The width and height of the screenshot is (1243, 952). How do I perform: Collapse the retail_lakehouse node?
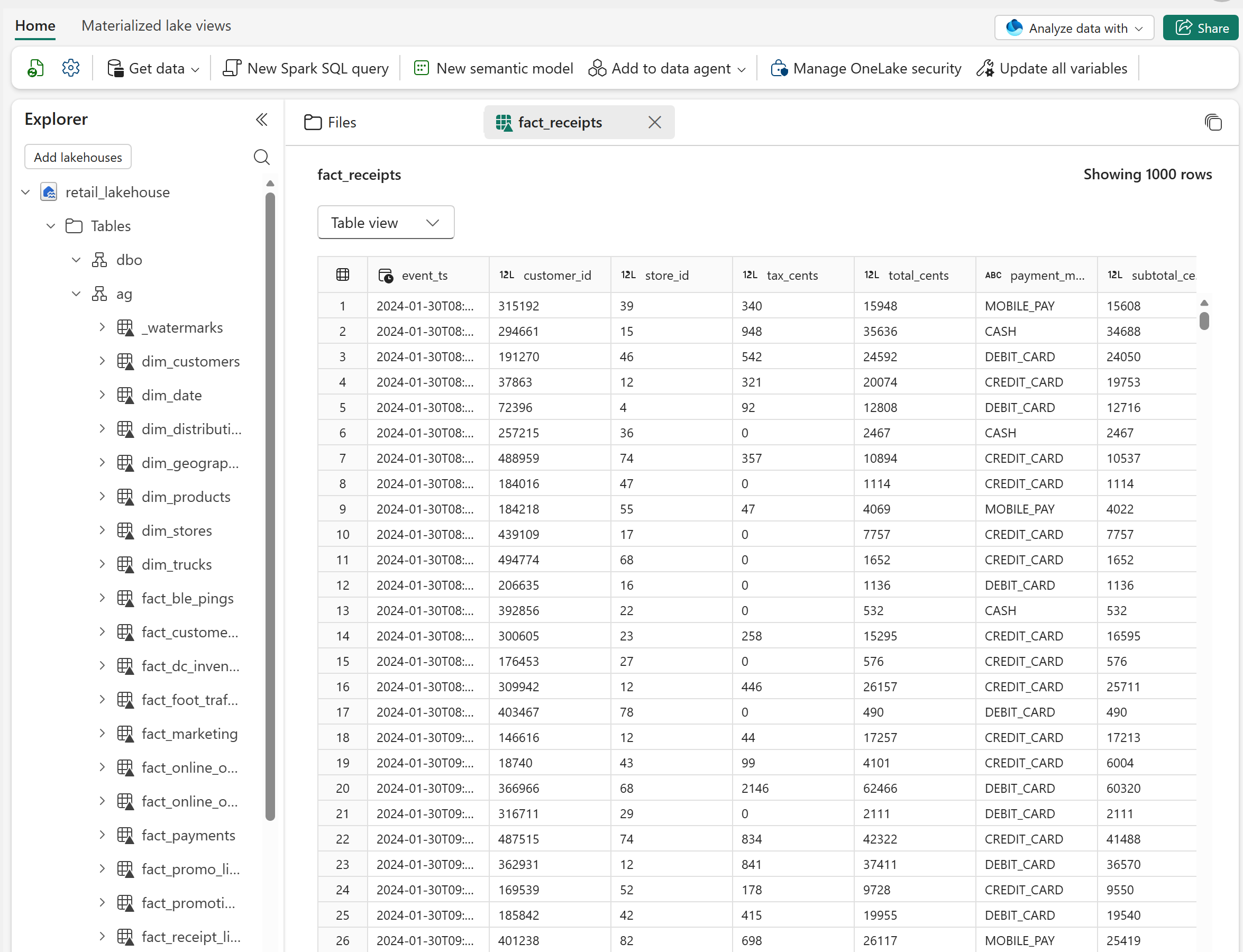[25, 192]
